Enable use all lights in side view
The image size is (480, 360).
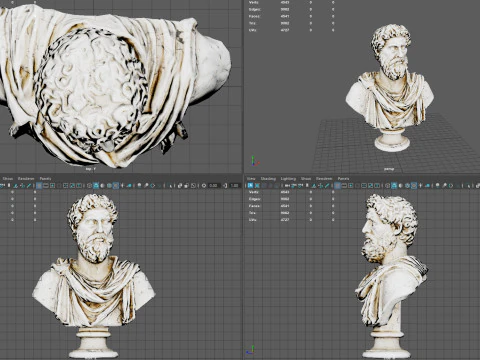(421, 185)
